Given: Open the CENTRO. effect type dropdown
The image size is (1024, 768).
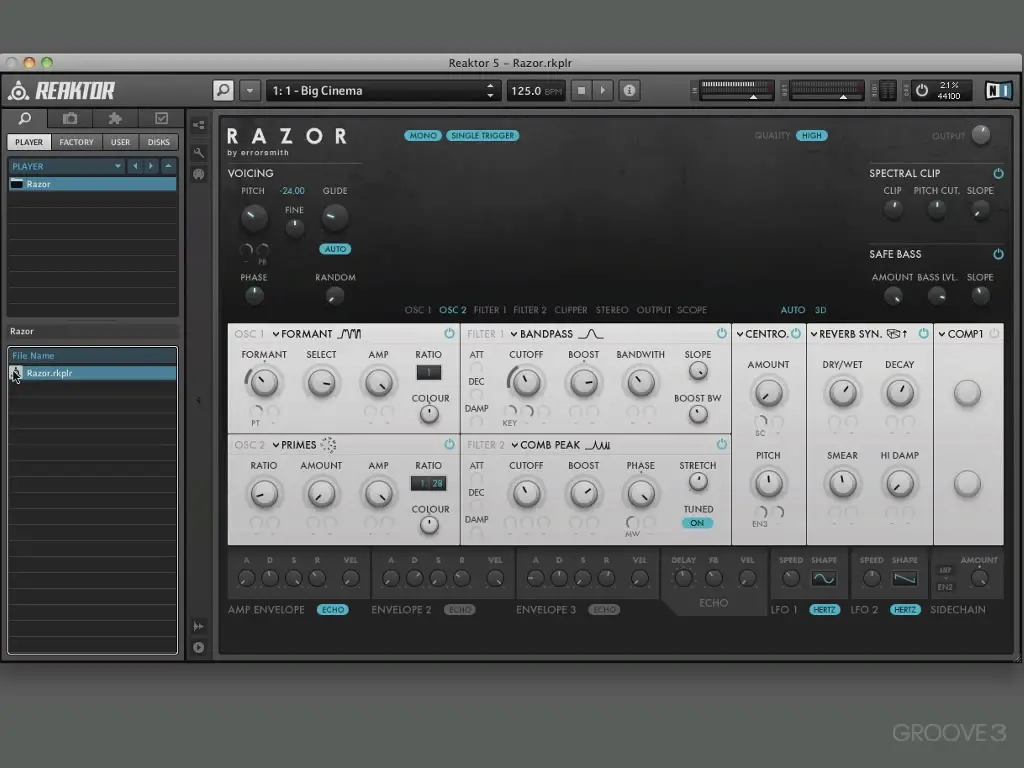Looking at the screenshot, I should click(x=761, y=334).
